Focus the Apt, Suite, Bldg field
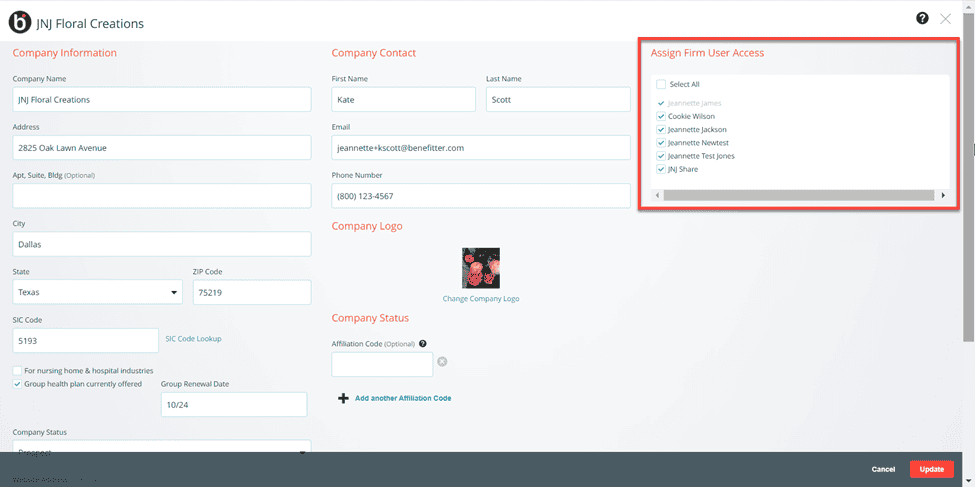The image size is (975, 487). [162, 196]
